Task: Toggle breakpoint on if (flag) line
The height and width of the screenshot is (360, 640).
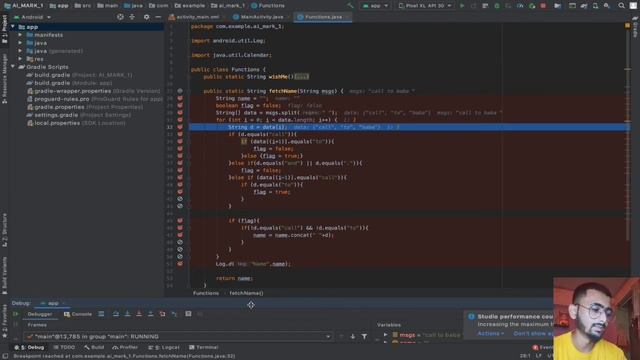Action: pyautogui.click(x=180, y=220)
